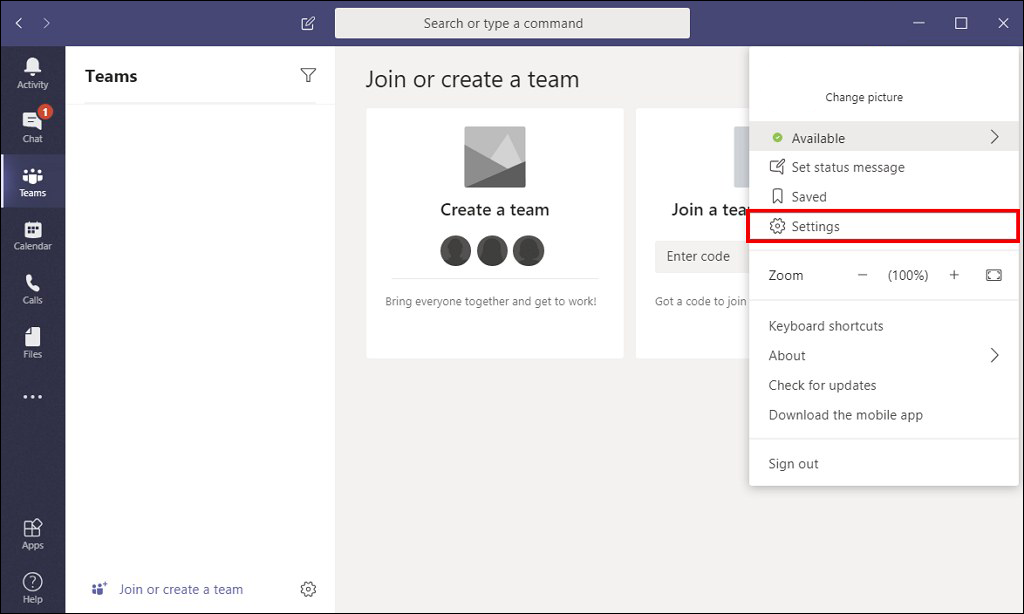Screen dimensions: 1024x614
Task: Click the Create a team image
Action: (x=494, y=157)
